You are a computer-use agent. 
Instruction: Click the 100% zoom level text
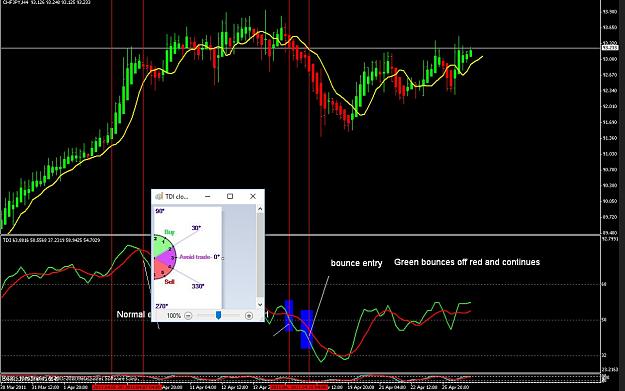(x=174, y=316)
